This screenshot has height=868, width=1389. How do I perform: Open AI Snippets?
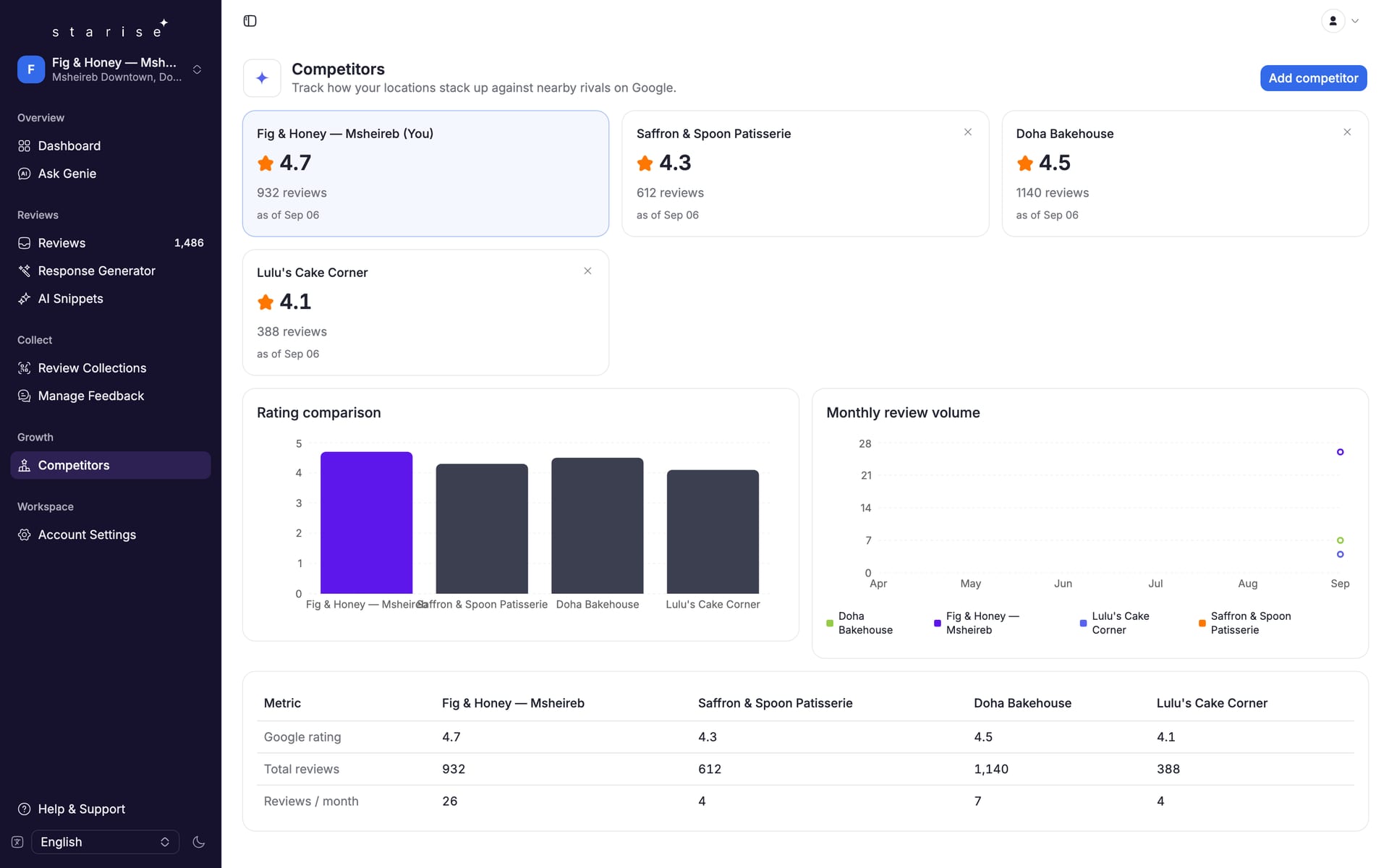pyautogui.click(x=111, y=299)
